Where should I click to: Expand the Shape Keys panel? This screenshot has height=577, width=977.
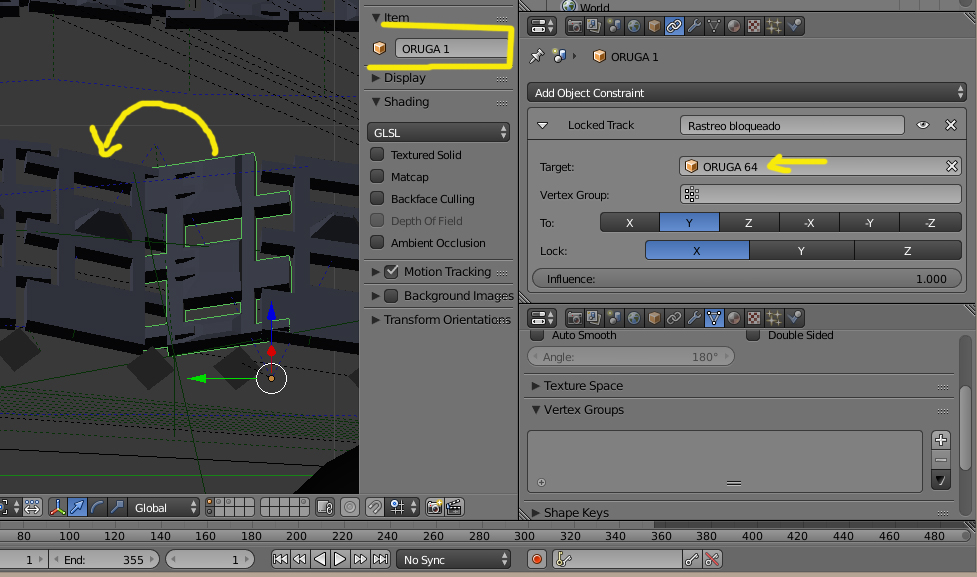point(536,513)
